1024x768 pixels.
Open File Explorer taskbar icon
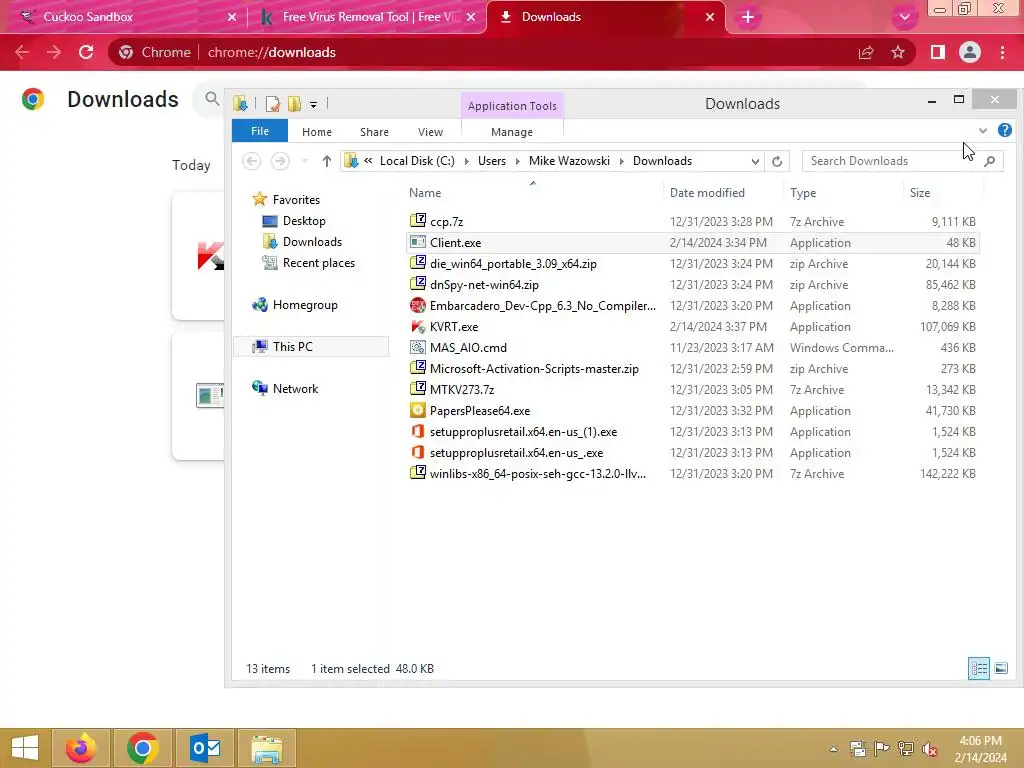(x=267, y=748)
